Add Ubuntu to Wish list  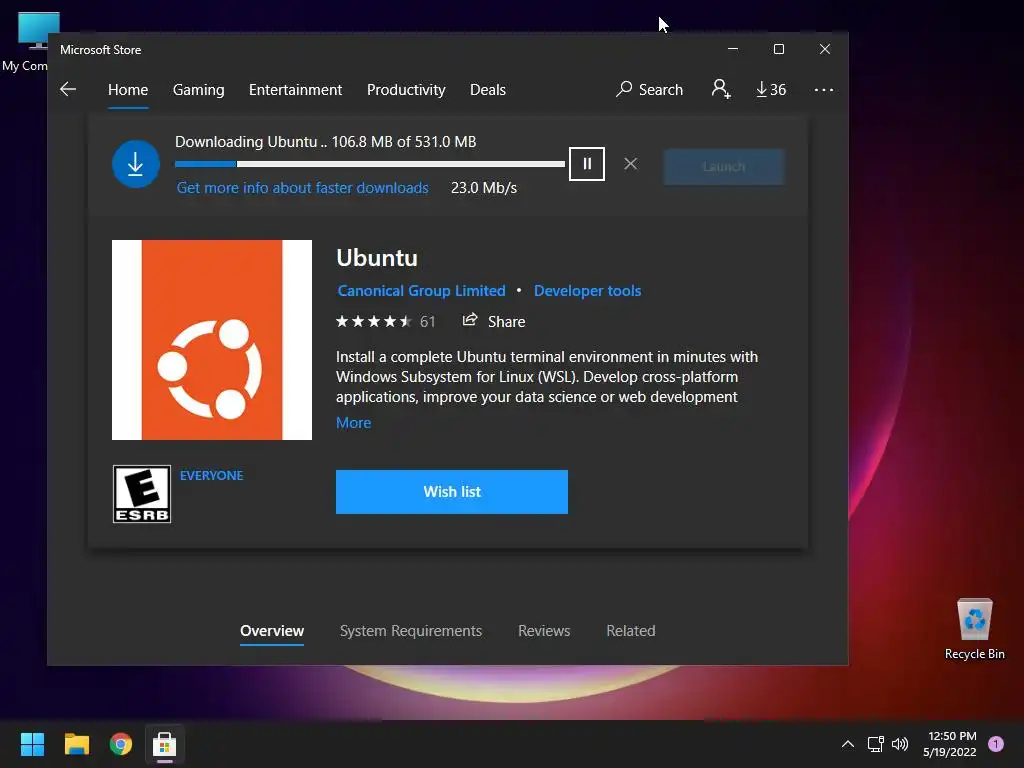coord(452,492)
